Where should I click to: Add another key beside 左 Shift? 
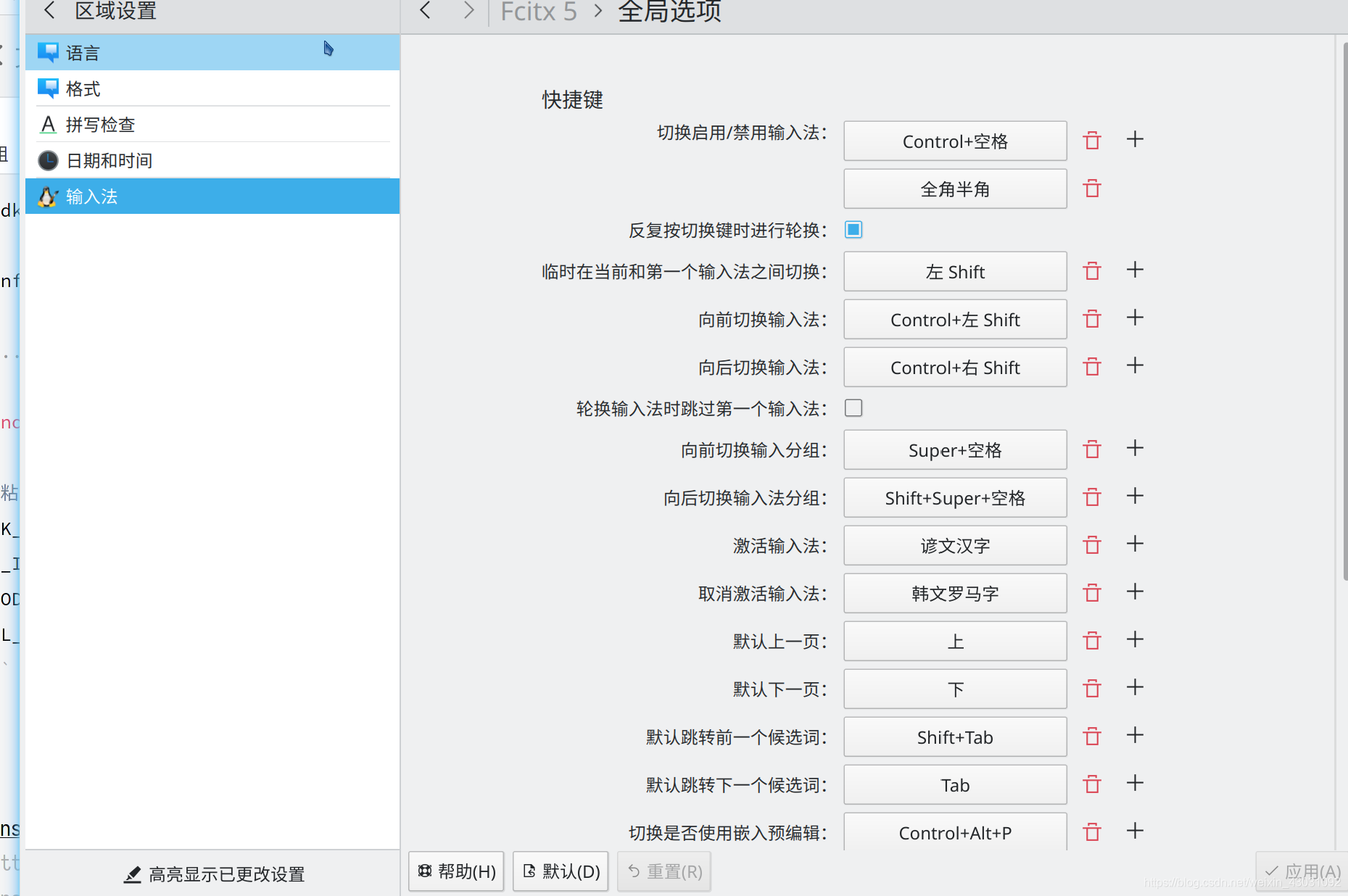tap(1135, 270)
